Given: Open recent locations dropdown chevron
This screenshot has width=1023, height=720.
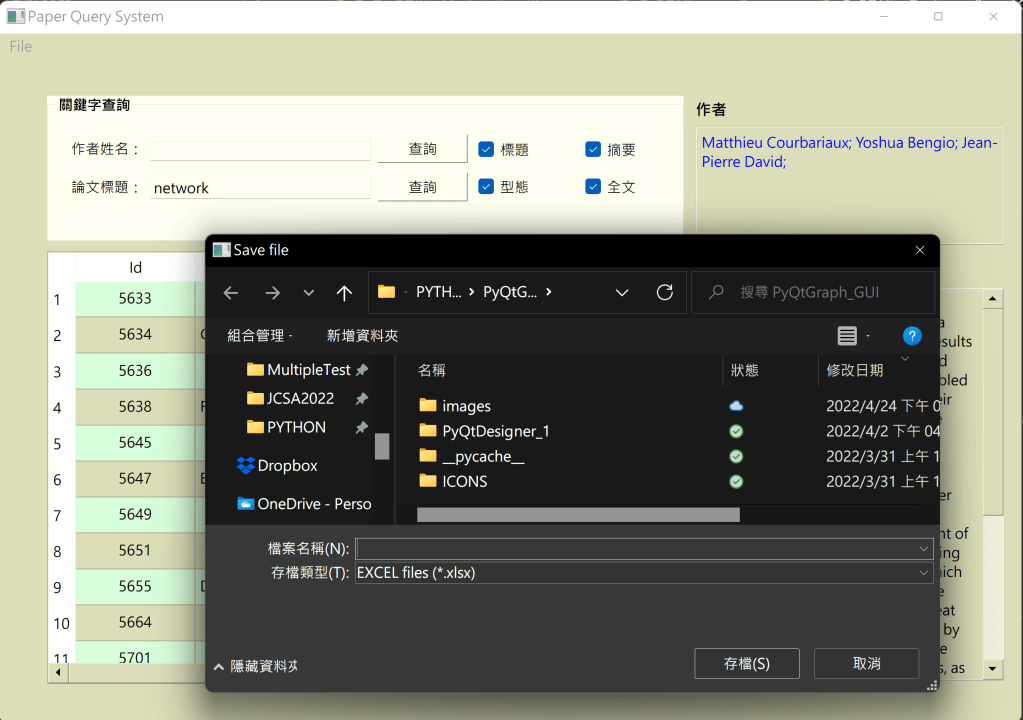Looking at the screenshot, I should [x=308, y=293].
